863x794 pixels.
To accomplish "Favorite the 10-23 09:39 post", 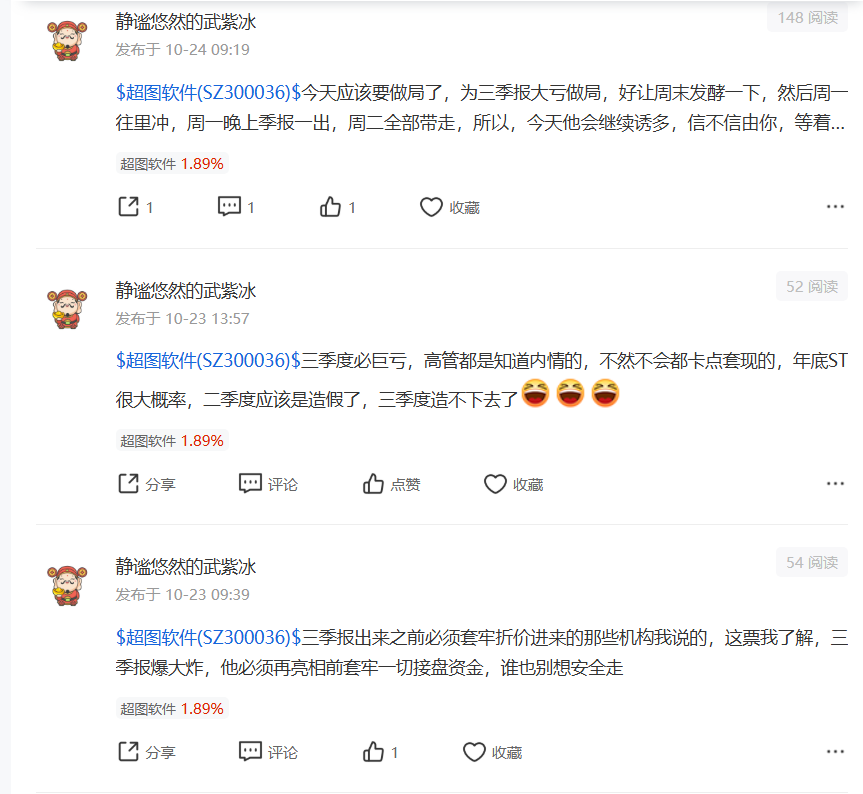I will click(x=493, y=752).
